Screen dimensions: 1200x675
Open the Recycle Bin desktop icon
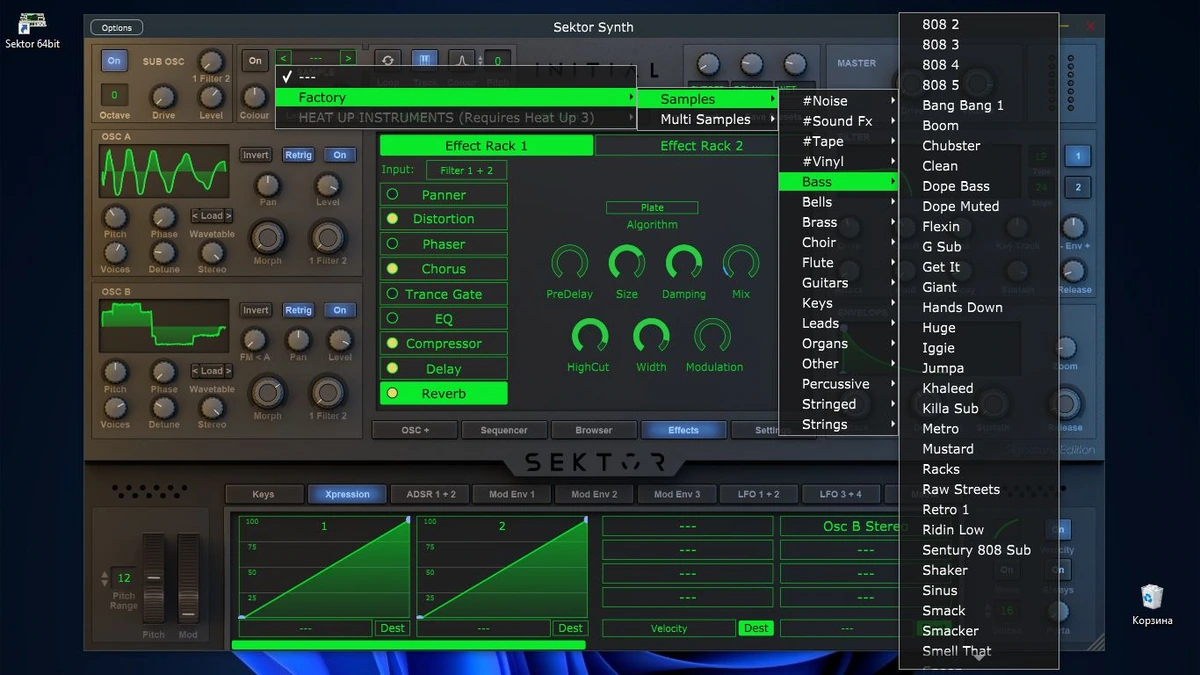point(1152,604)
